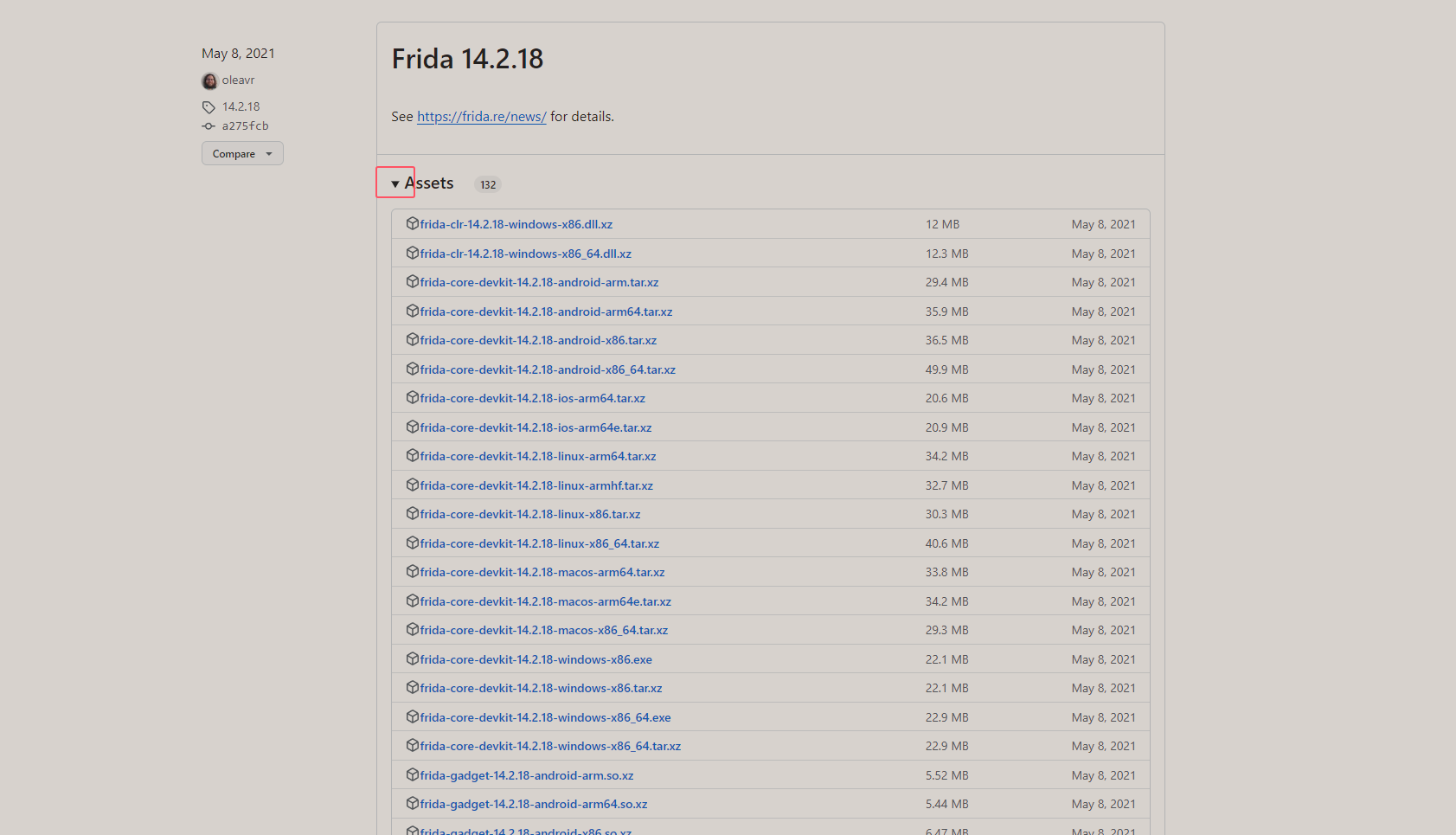The image size is (1456, 835).
Task: Download frida-core-devkit windows-x86_64.tar.xz
Action: (550, 746)
